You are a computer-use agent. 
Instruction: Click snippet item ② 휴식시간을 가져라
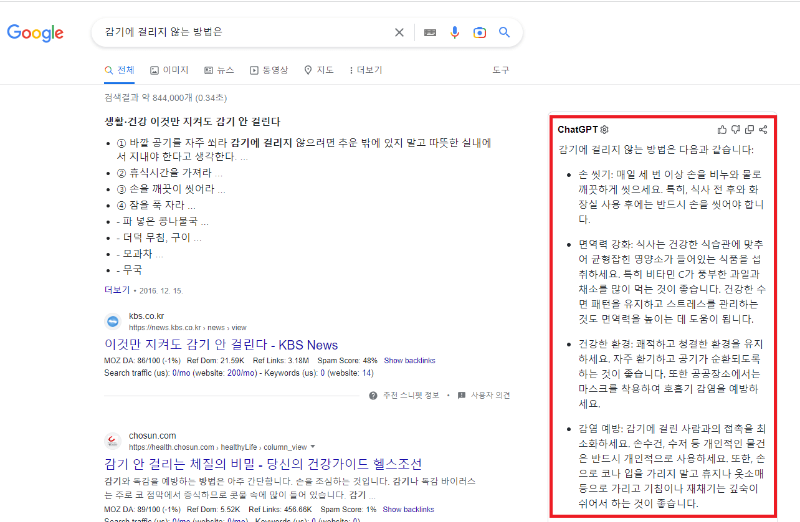pos(169,172)
